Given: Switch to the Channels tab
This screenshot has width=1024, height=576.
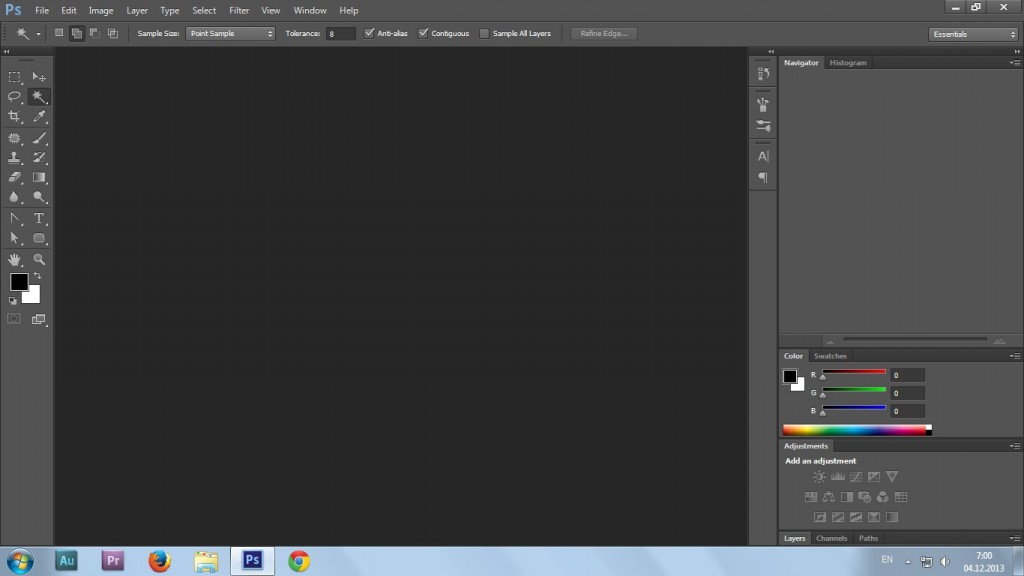Looking at the screenshot, I should [x=831, y=538].
